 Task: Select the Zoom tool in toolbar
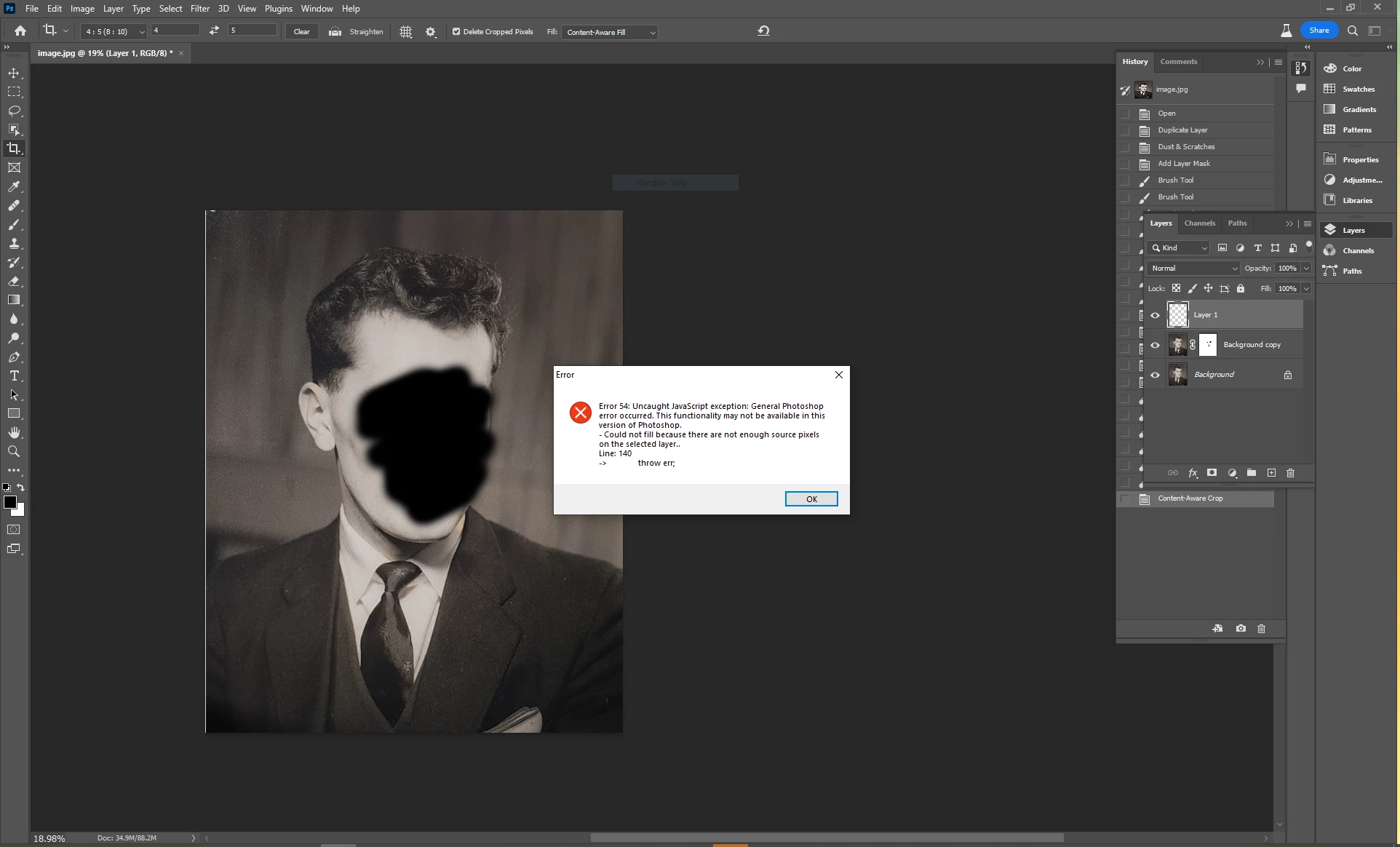click(14, 452)
